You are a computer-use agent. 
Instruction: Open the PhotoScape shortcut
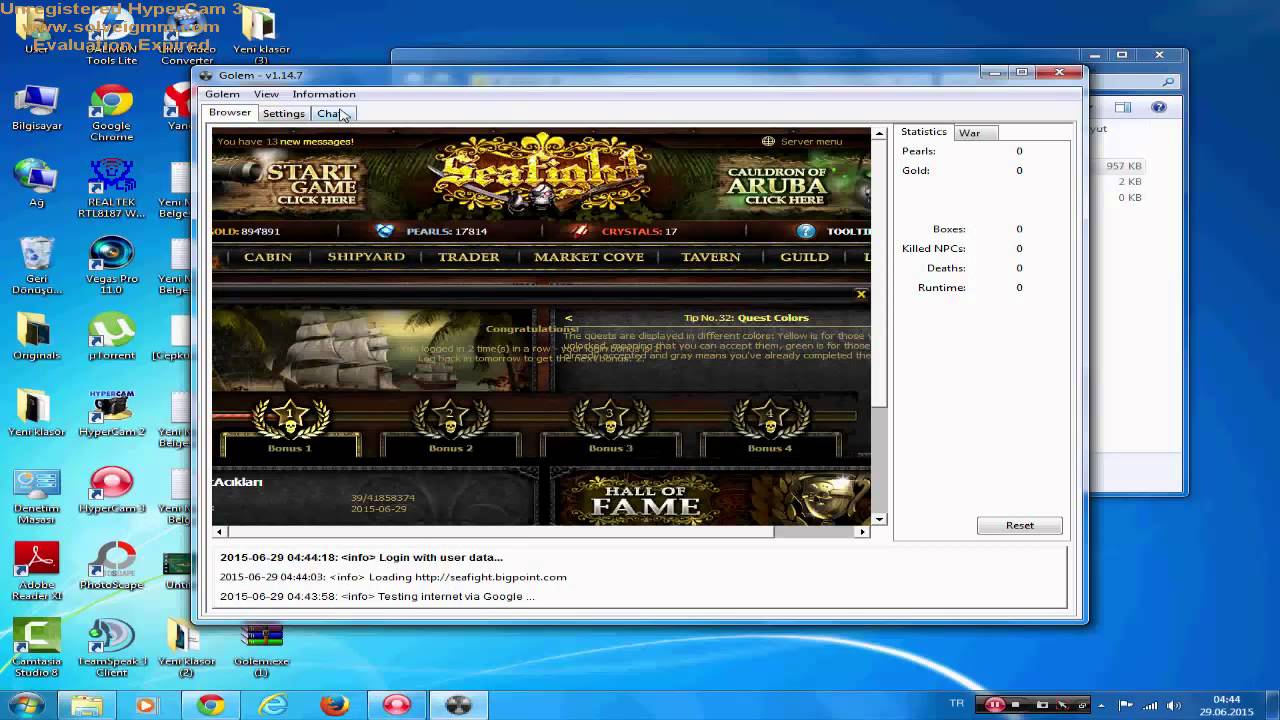tap(111, 566)
